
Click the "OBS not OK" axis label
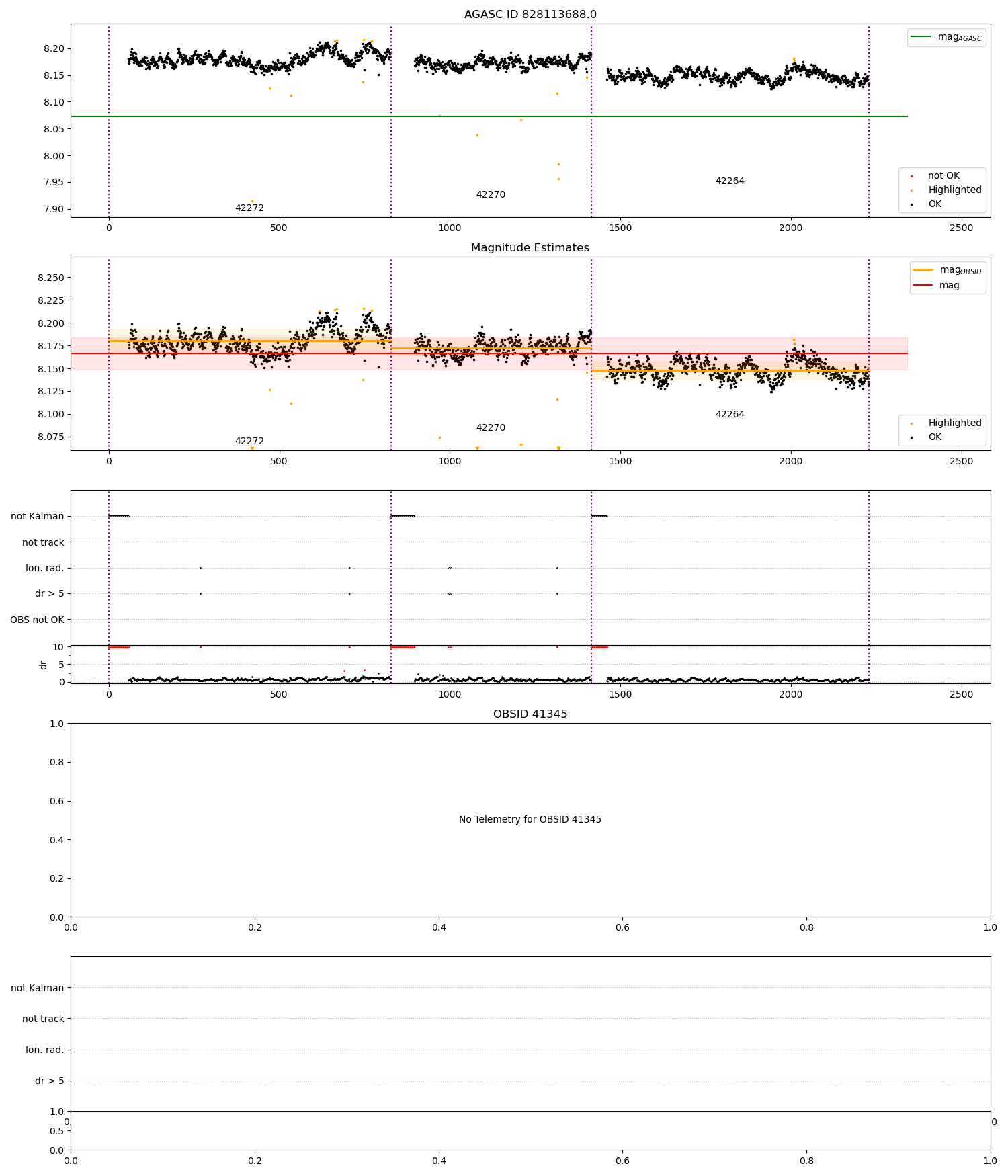tap(37, 620)
